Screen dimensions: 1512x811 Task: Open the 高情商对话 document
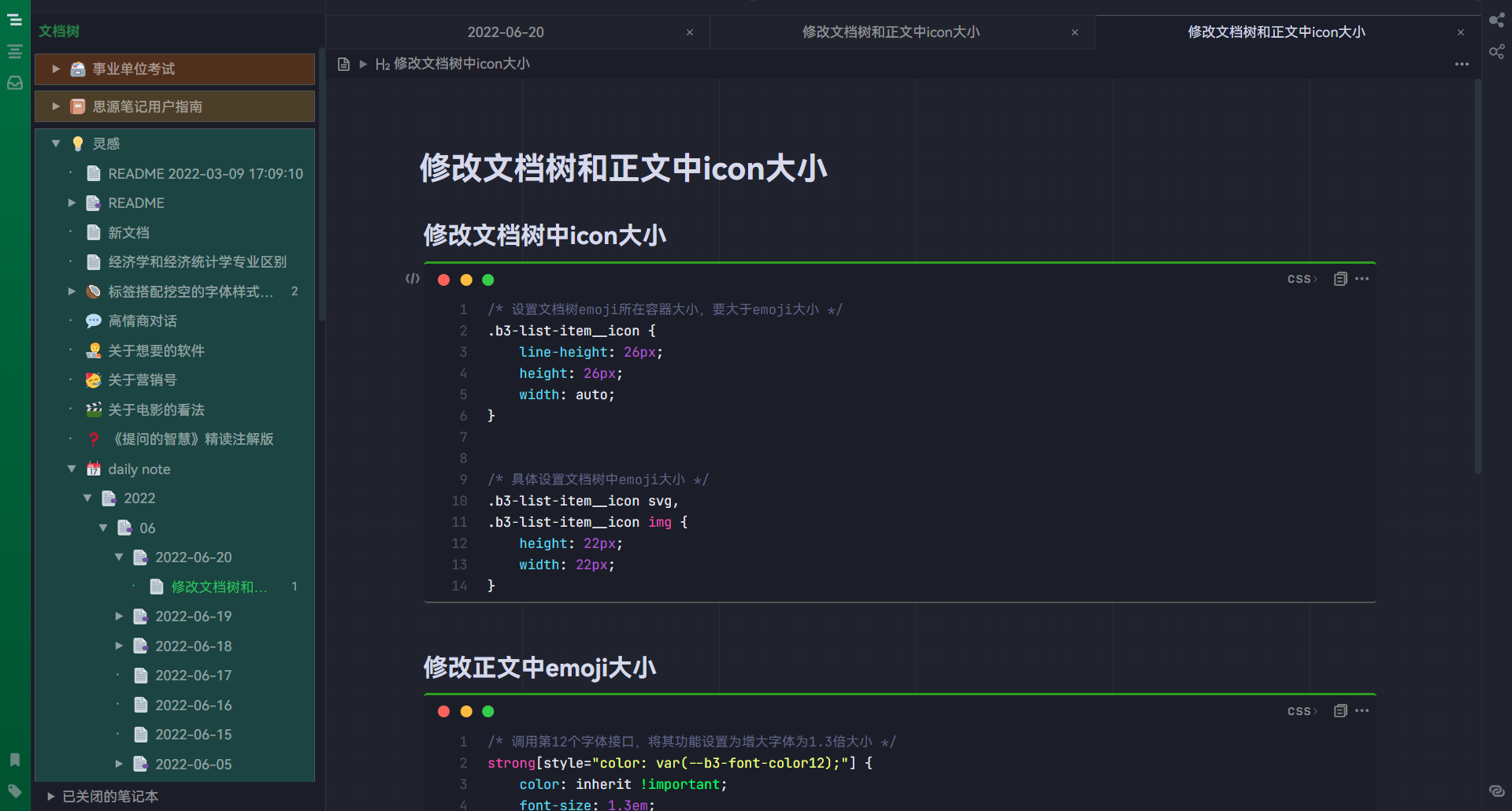click(x=143, y=321)
